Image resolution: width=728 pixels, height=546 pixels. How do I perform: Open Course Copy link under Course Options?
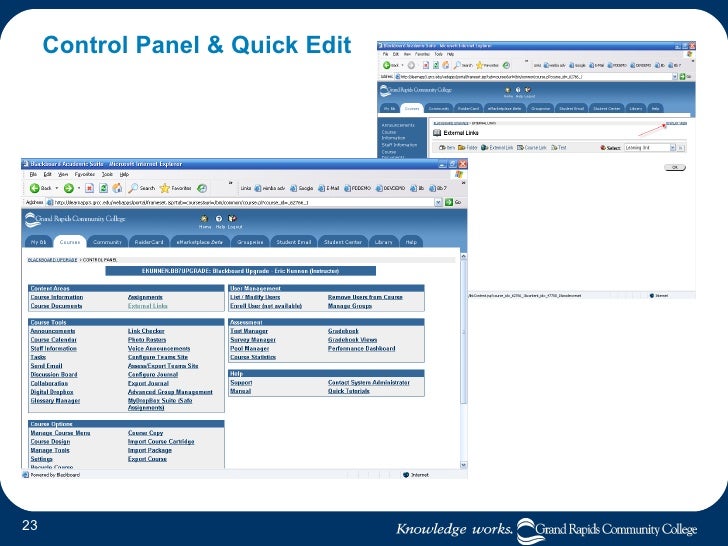(145, 433)
